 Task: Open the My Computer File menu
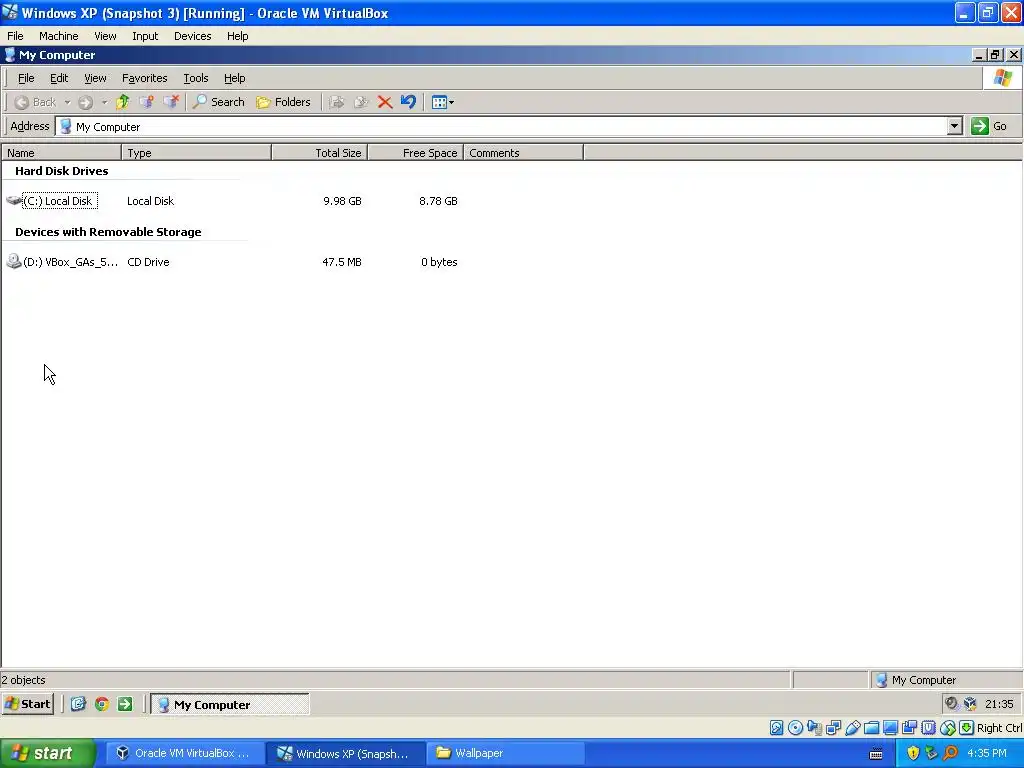tap(26, 78)
